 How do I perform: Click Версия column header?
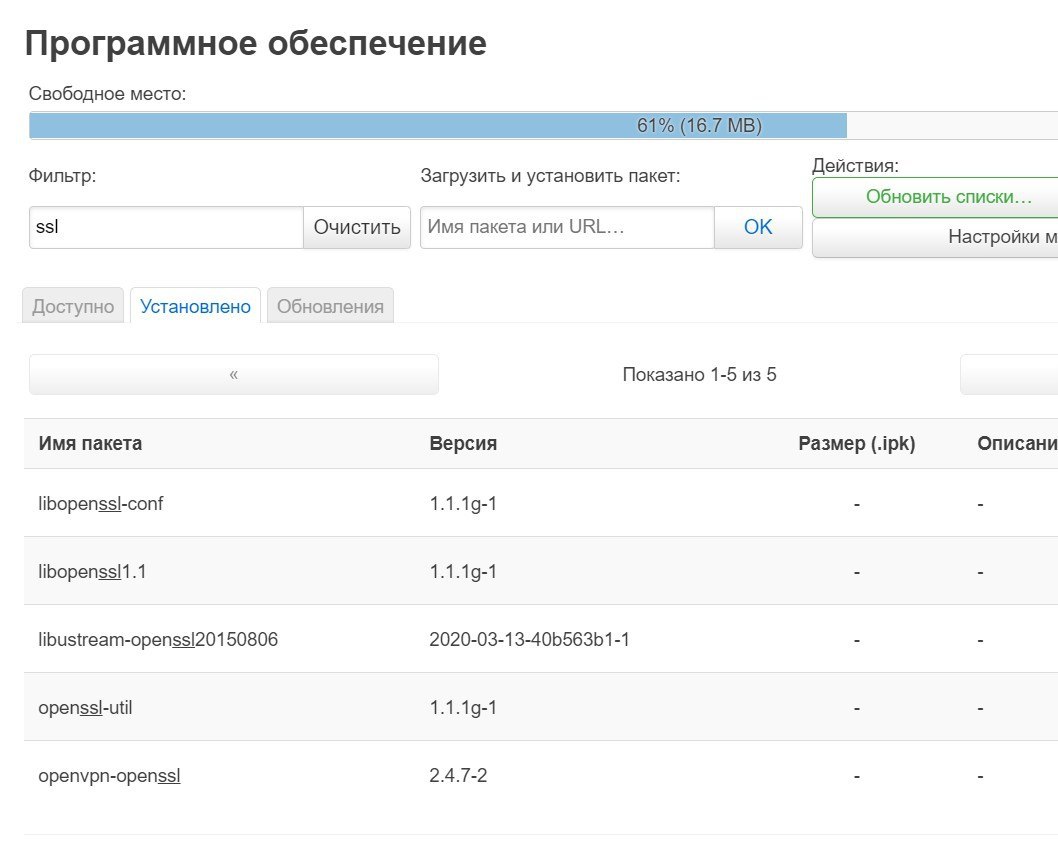tap(463, 444)
